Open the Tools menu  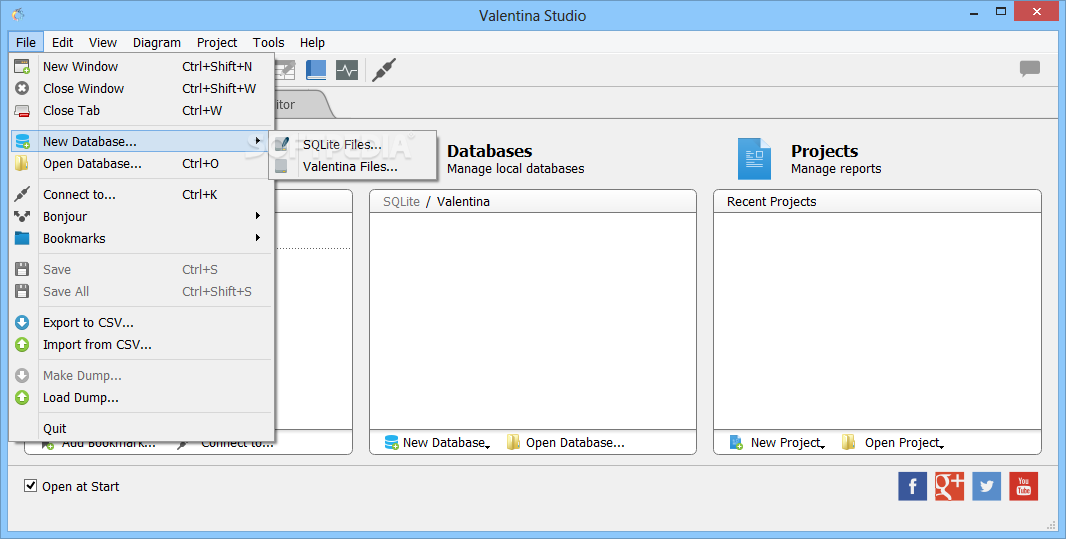coord(269,42)
